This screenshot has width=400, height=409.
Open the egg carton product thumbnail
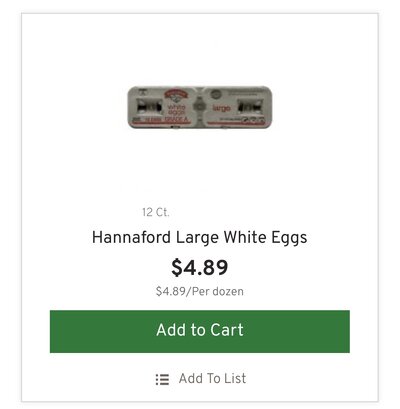coord(200,107)
